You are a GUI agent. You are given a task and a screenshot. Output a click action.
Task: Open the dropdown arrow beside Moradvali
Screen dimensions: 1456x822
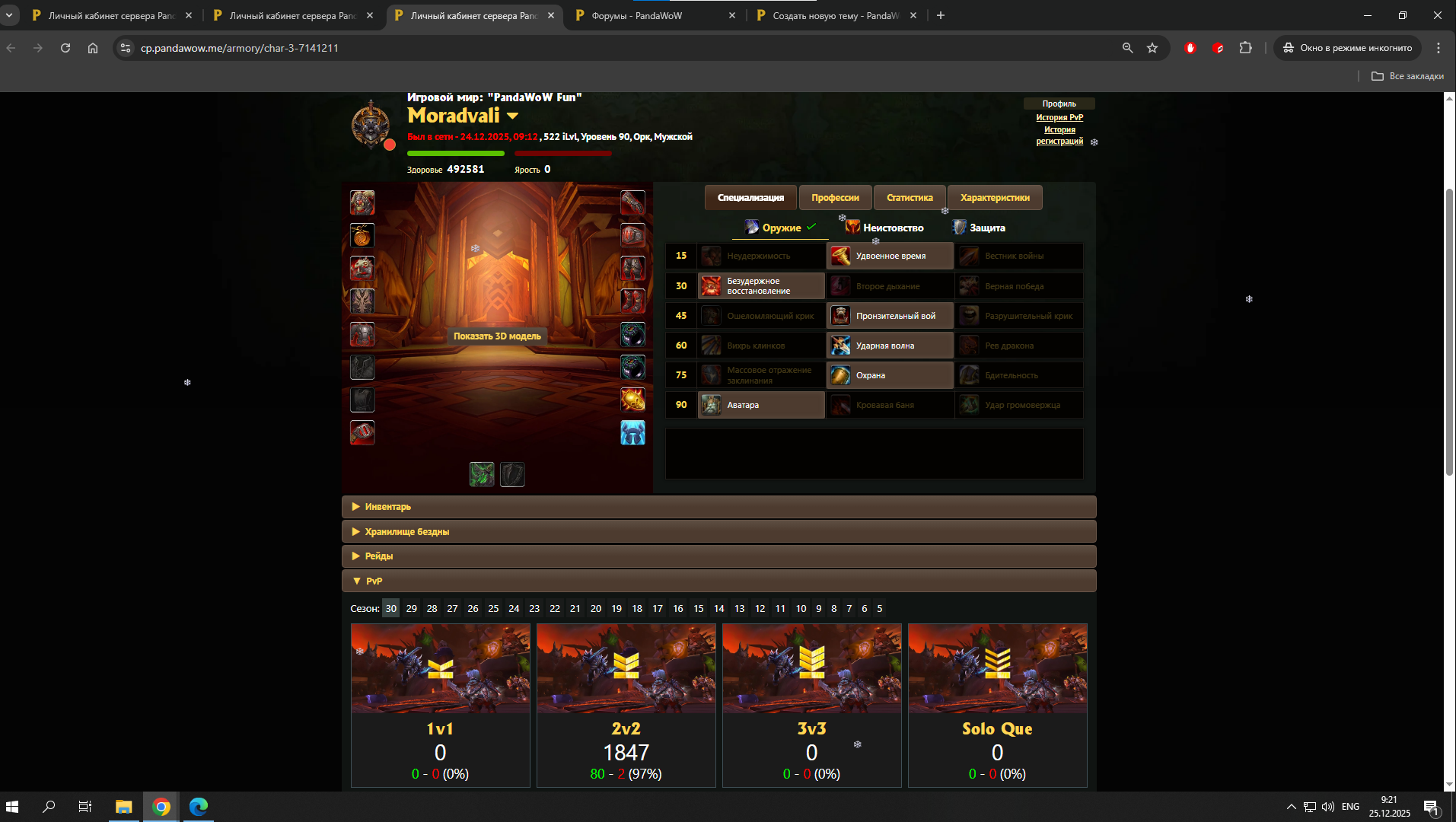click(x=512, y=116)
